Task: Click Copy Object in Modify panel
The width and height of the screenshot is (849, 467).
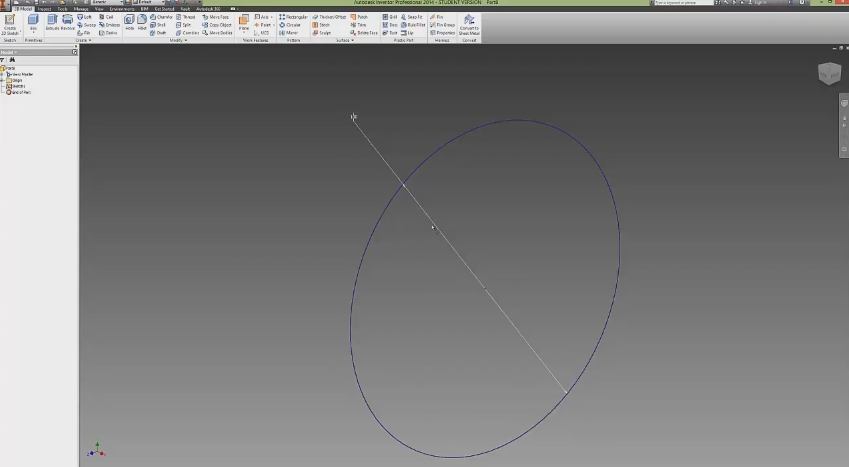Action: pos(217,25)
